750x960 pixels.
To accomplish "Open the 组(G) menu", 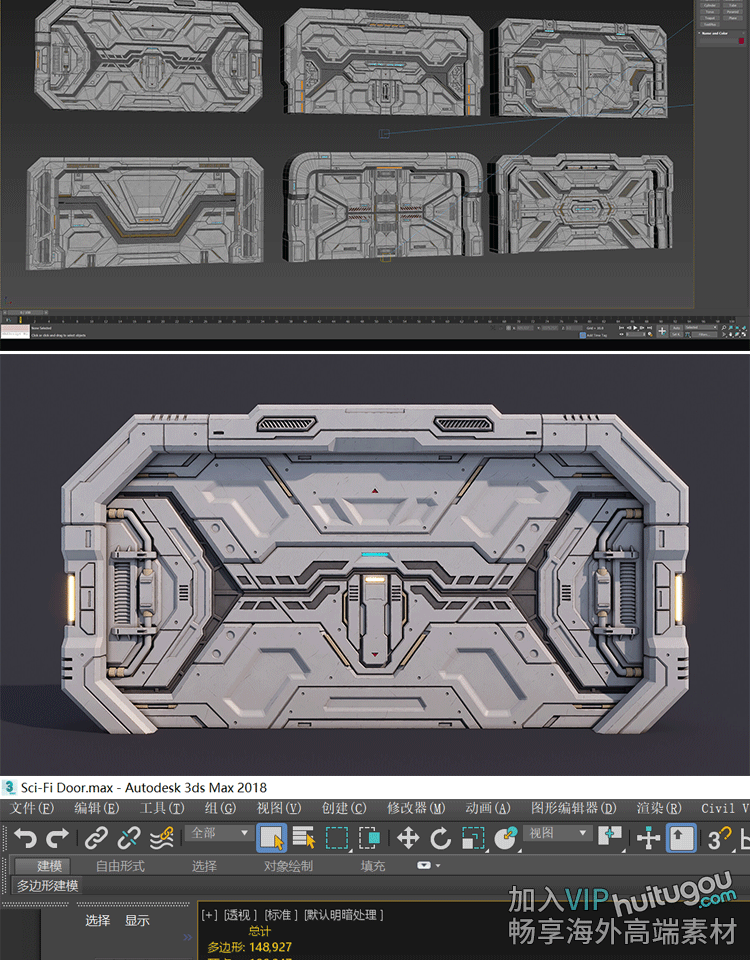I will 220,808.
